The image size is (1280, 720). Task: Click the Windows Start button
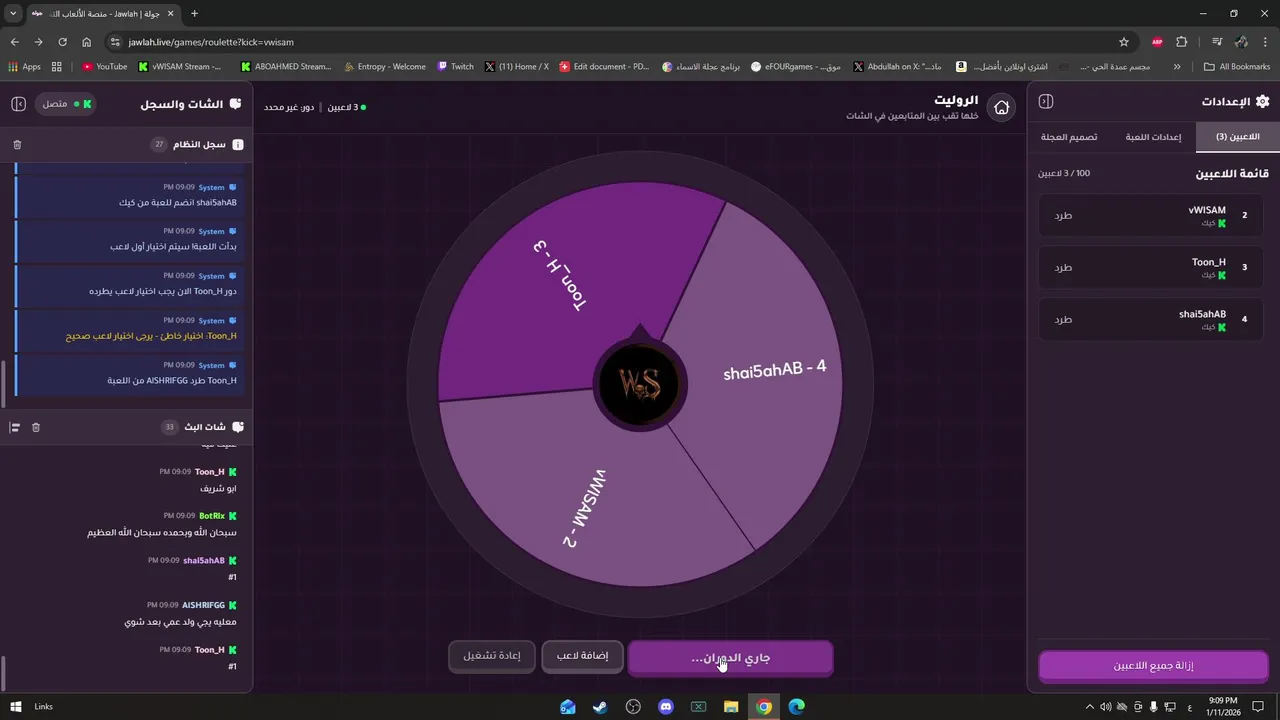coord(16,707)
